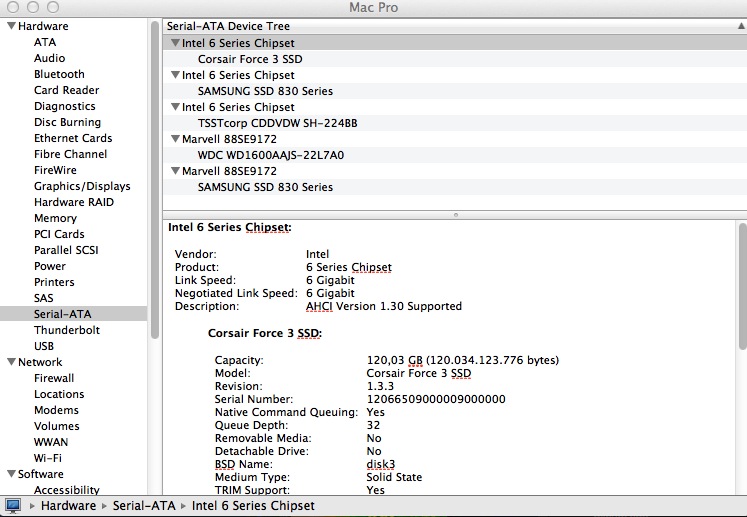Click the detail pane vertical scrollbar
Image resolution: width=747 pixels, height=517 pixels.
[743, 286]
